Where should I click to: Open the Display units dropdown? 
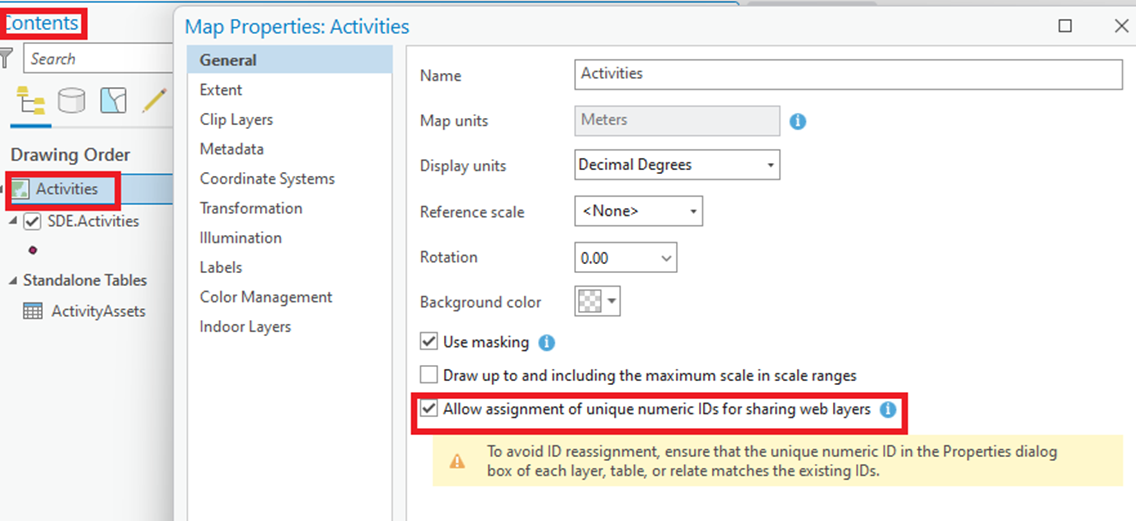[677, 165]
